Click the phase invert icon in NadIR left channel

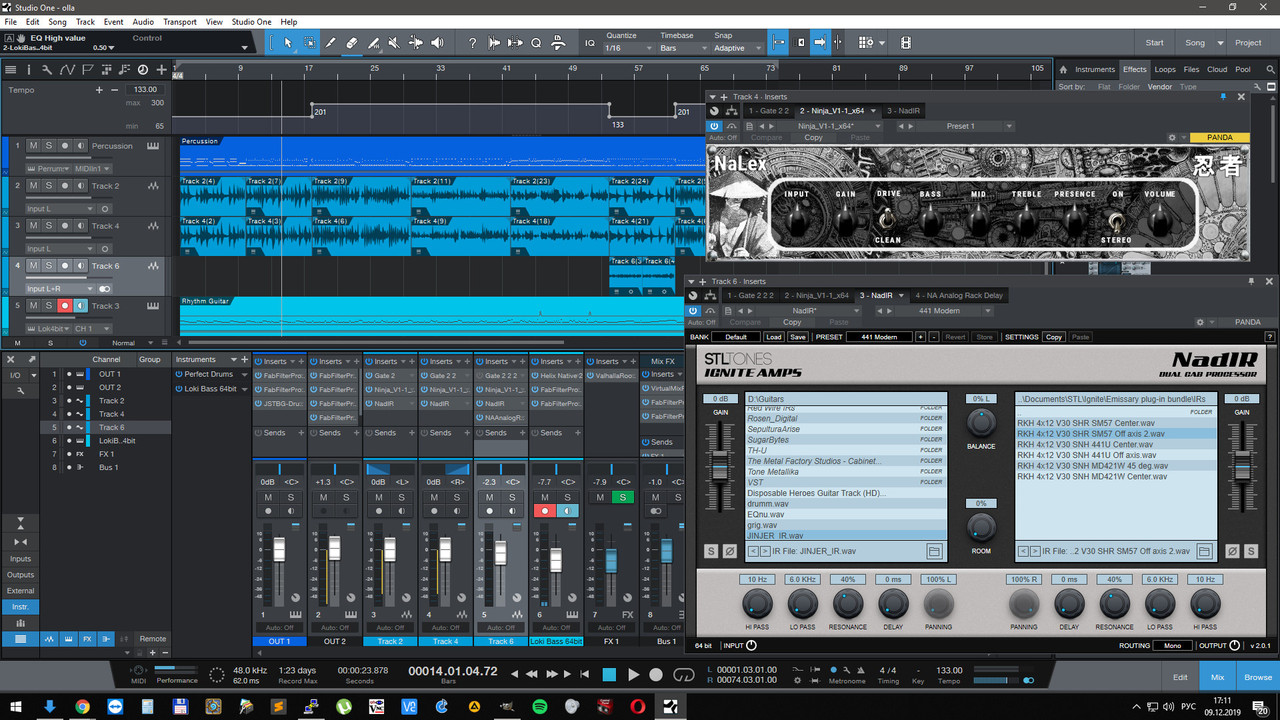click(x=729, y=551)
